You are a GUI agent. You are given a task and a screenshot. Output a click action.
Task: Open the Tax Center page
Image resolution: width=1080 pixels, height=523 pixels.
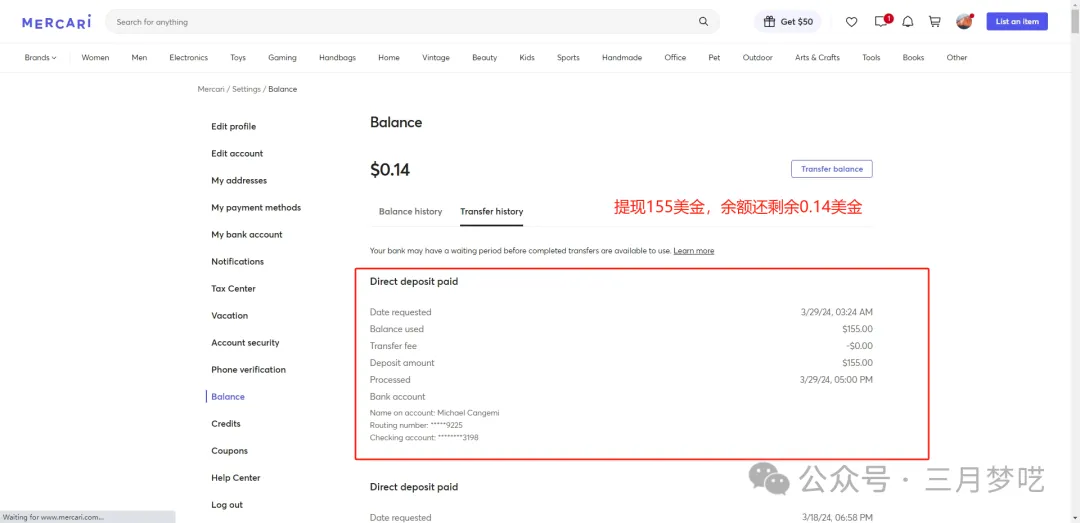point(233,289)
